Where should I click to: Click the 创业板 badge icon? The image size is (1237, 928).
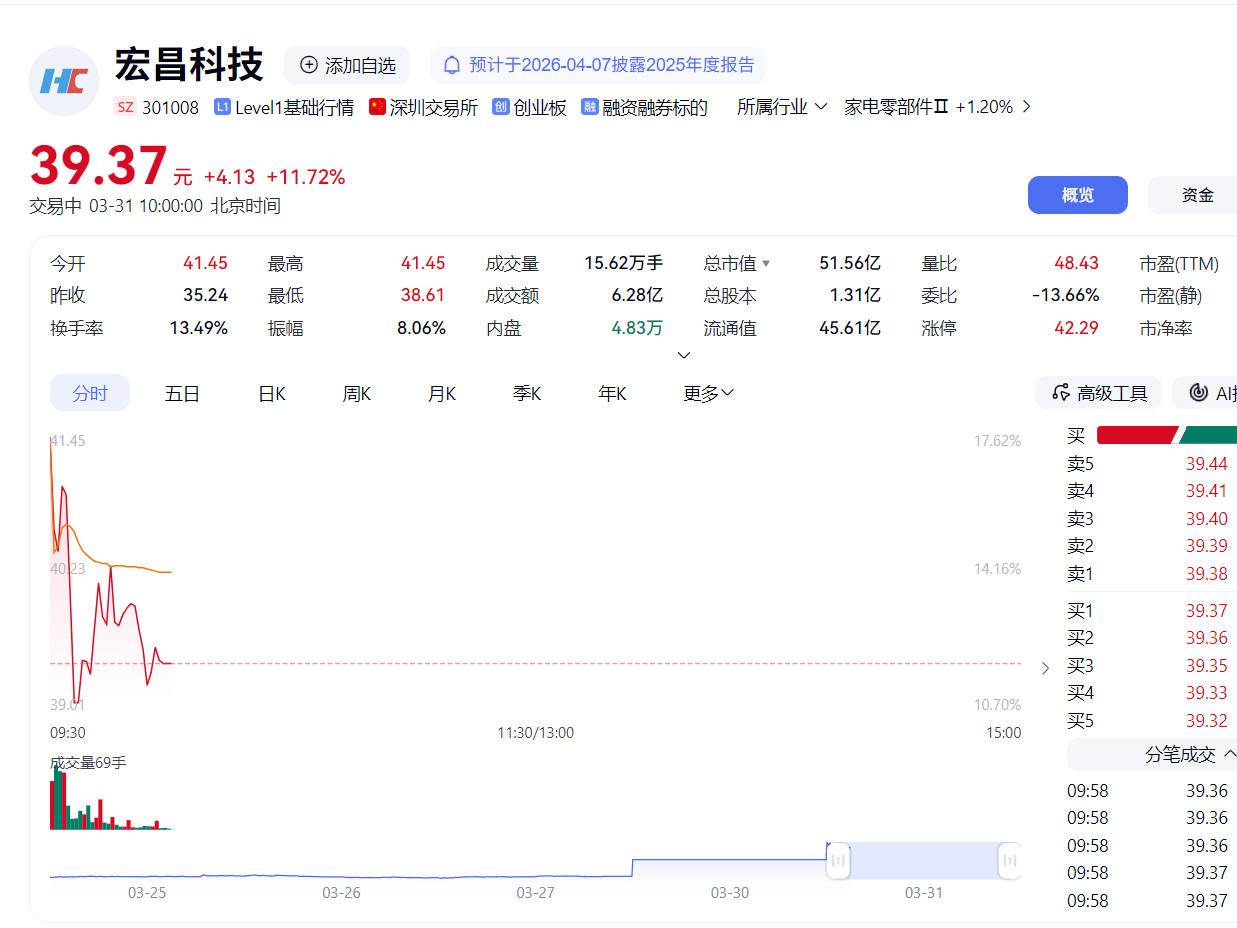click(x=501, y=107)
